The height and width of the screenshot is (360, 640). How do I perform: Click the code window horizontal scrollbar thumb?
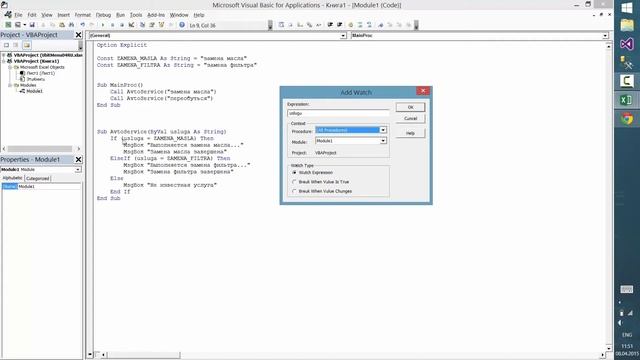pos(143,355)
